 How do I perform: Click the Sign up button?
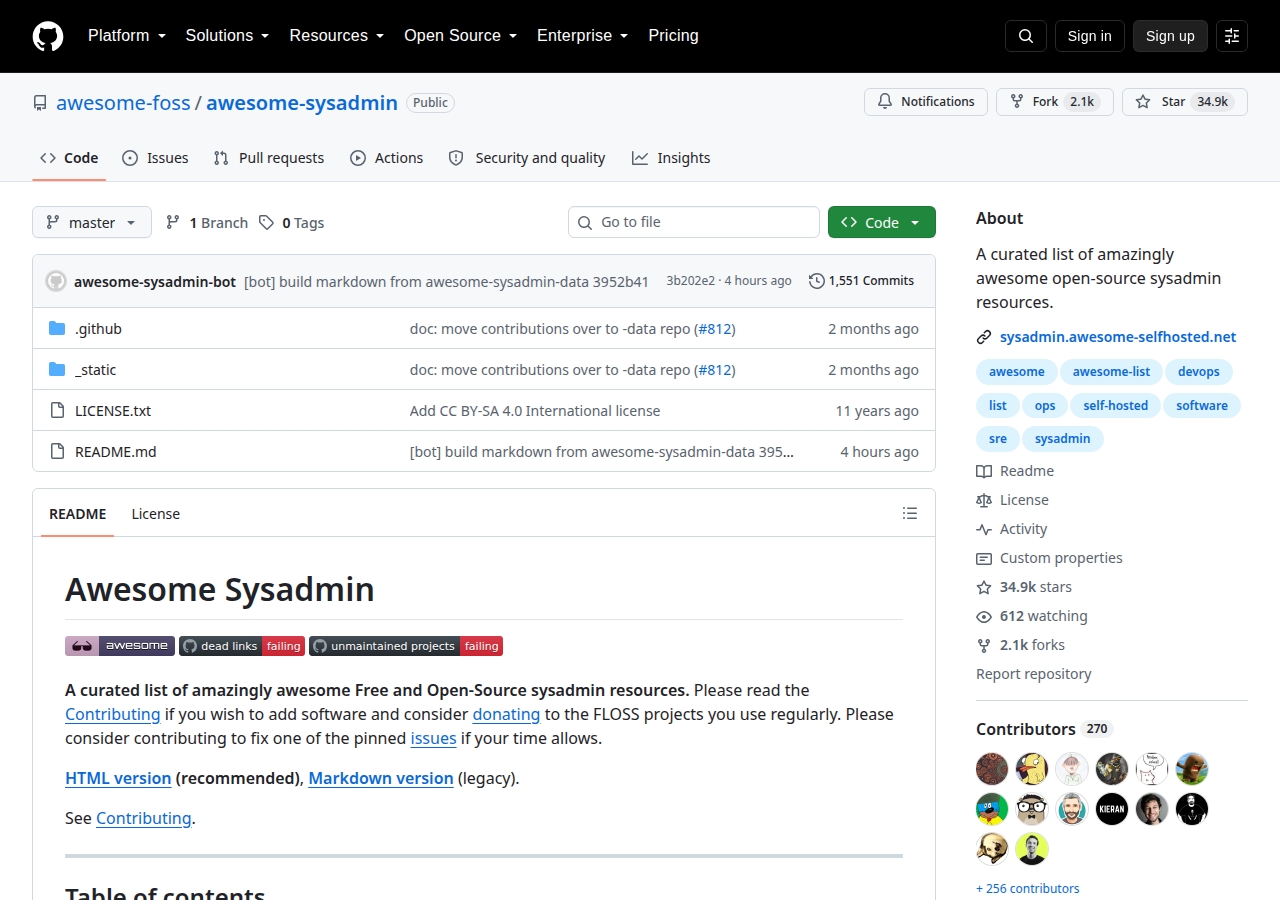click(1170, 36)
